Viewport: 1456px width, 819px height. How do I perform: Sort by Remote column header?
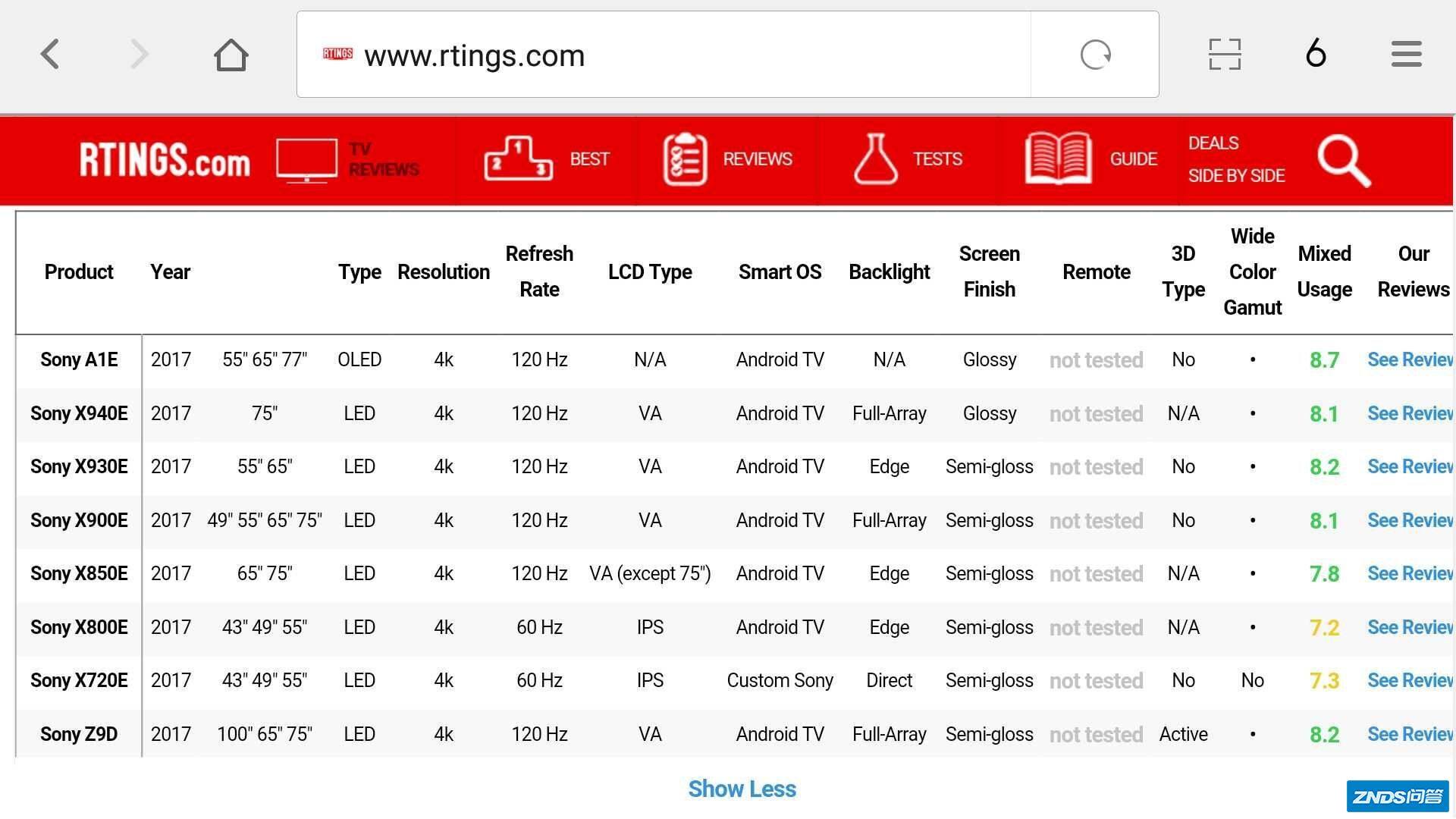(x=1096, y=272)
